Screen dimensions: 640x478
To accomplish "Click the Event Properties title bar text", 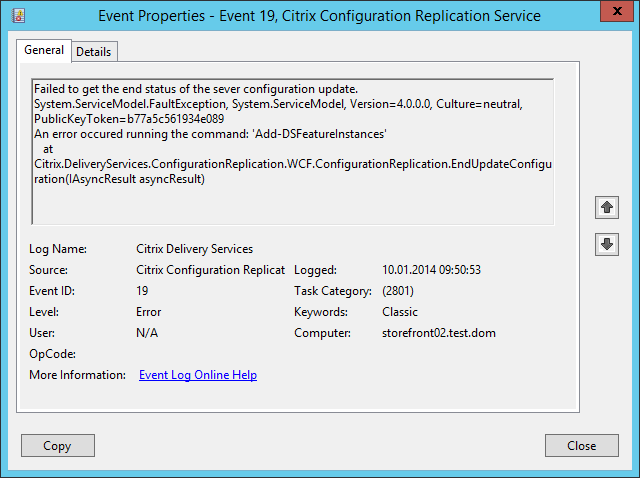I will tap(319, 16).
